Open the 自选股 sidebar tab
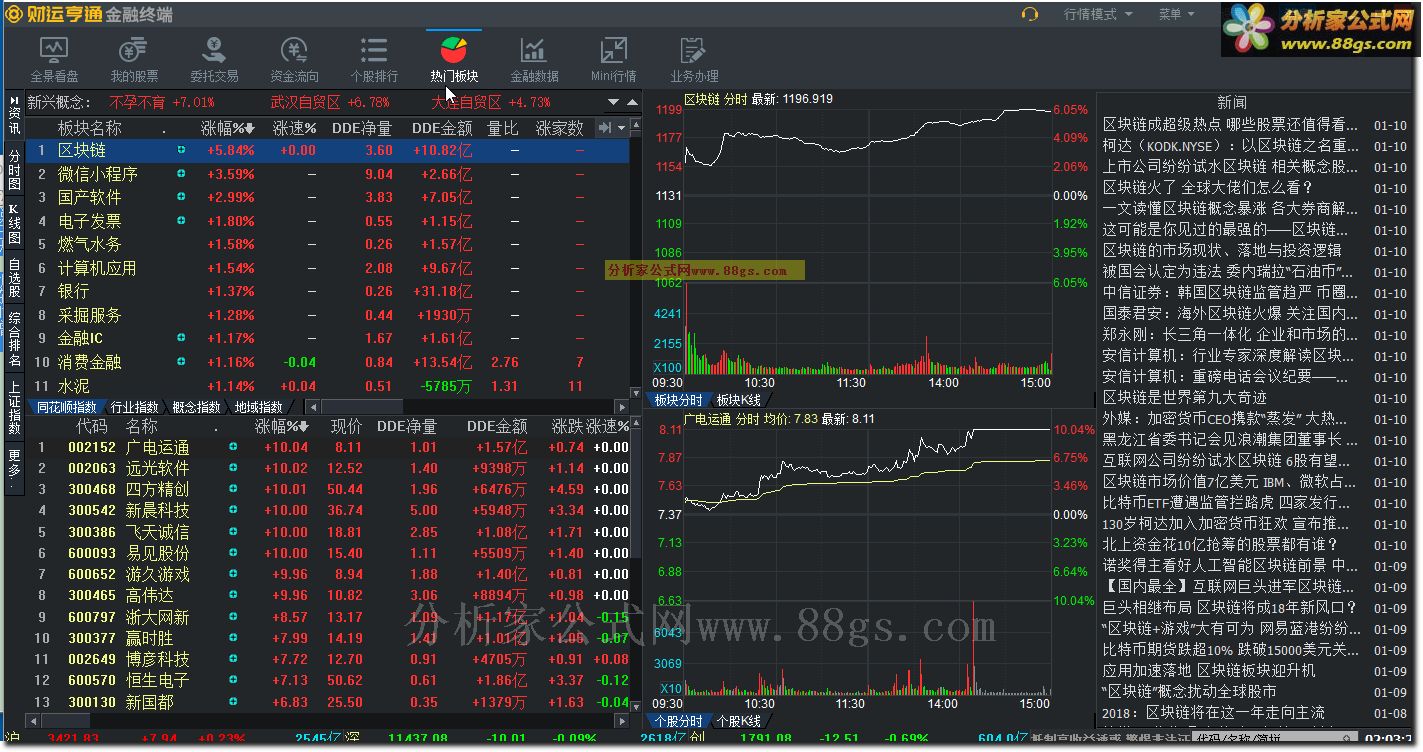This screenshot has height=752, width=1423. [14, 279]
